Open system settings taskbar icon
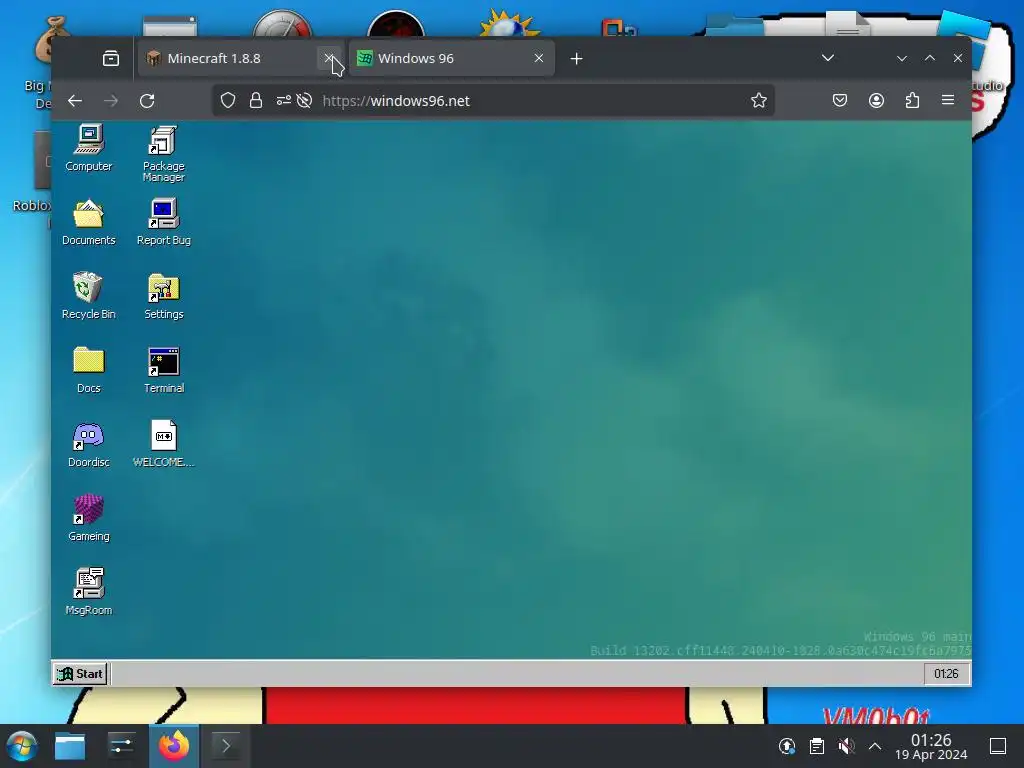1024x768 pixels. tap(121, 746)
